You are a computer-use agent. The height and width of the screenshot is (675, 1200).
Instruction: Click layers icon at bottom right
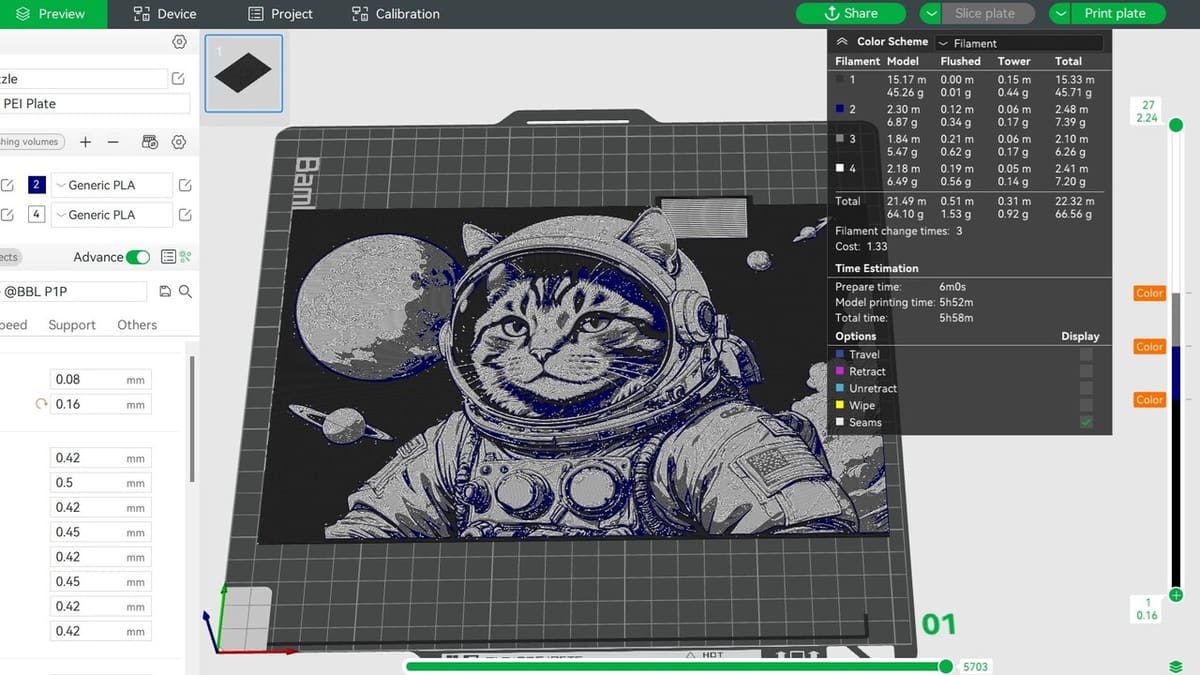pos(1176,666)
